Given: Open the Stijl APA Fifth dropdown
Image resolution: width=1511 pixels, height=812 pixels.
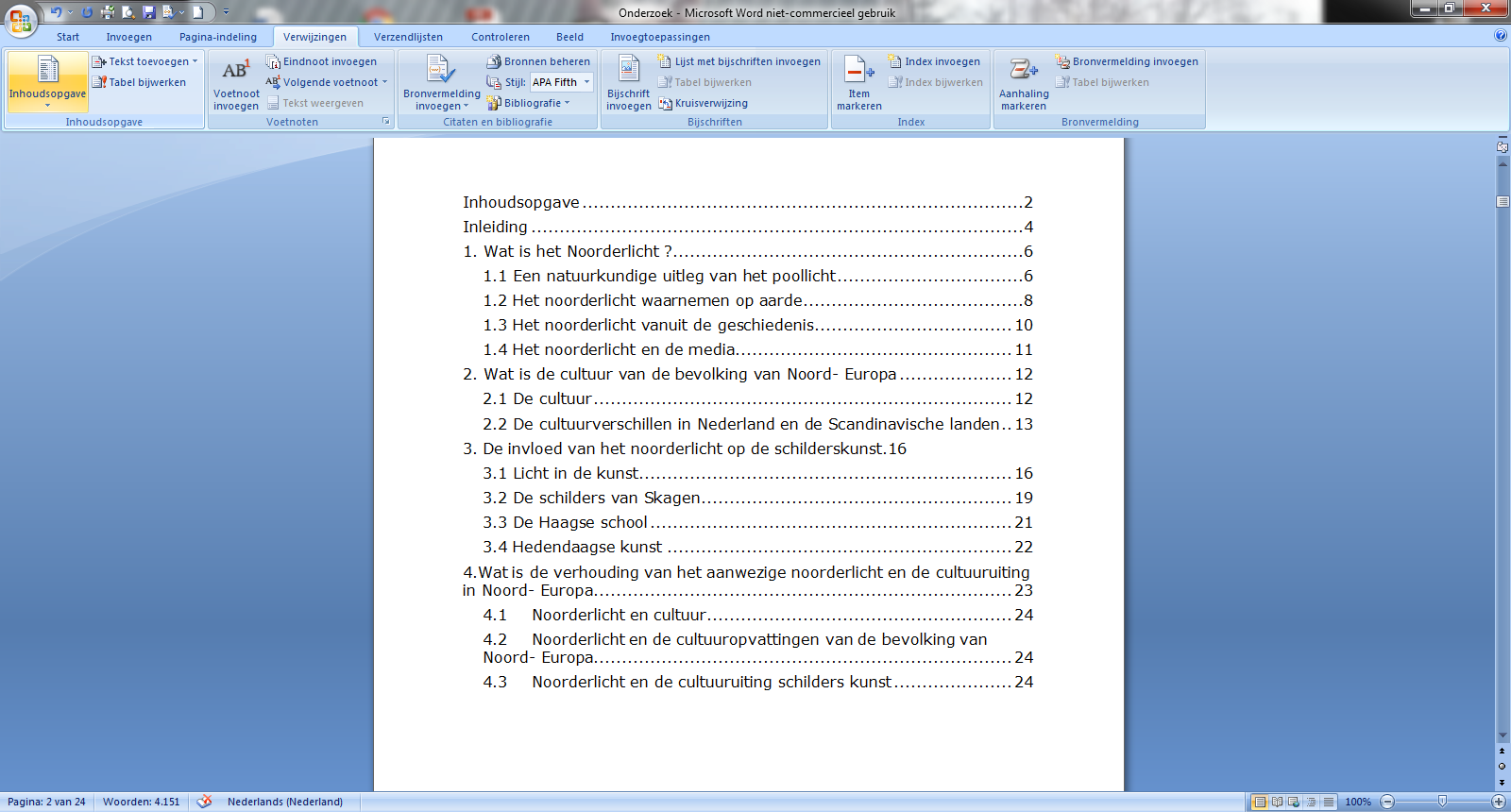Looking at the screenshot, I should (x=586, y=82).
